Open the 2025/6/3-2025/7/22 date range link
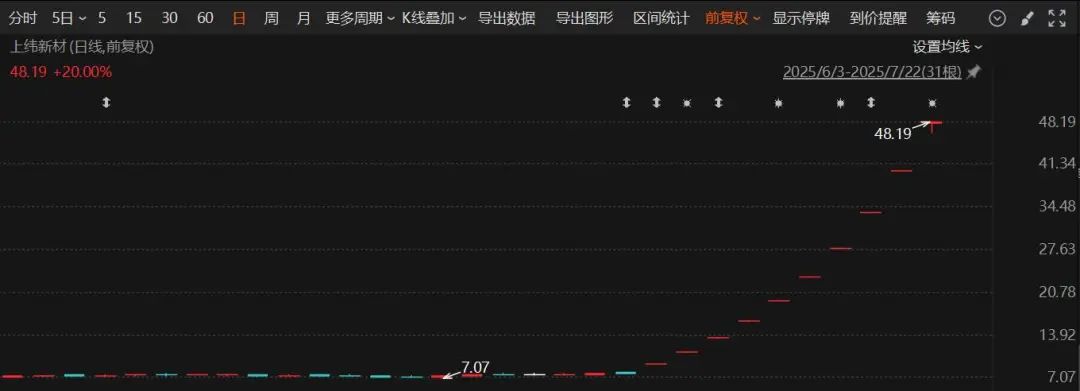Viewport: 1080px width, 391px height. coord(872,72)
